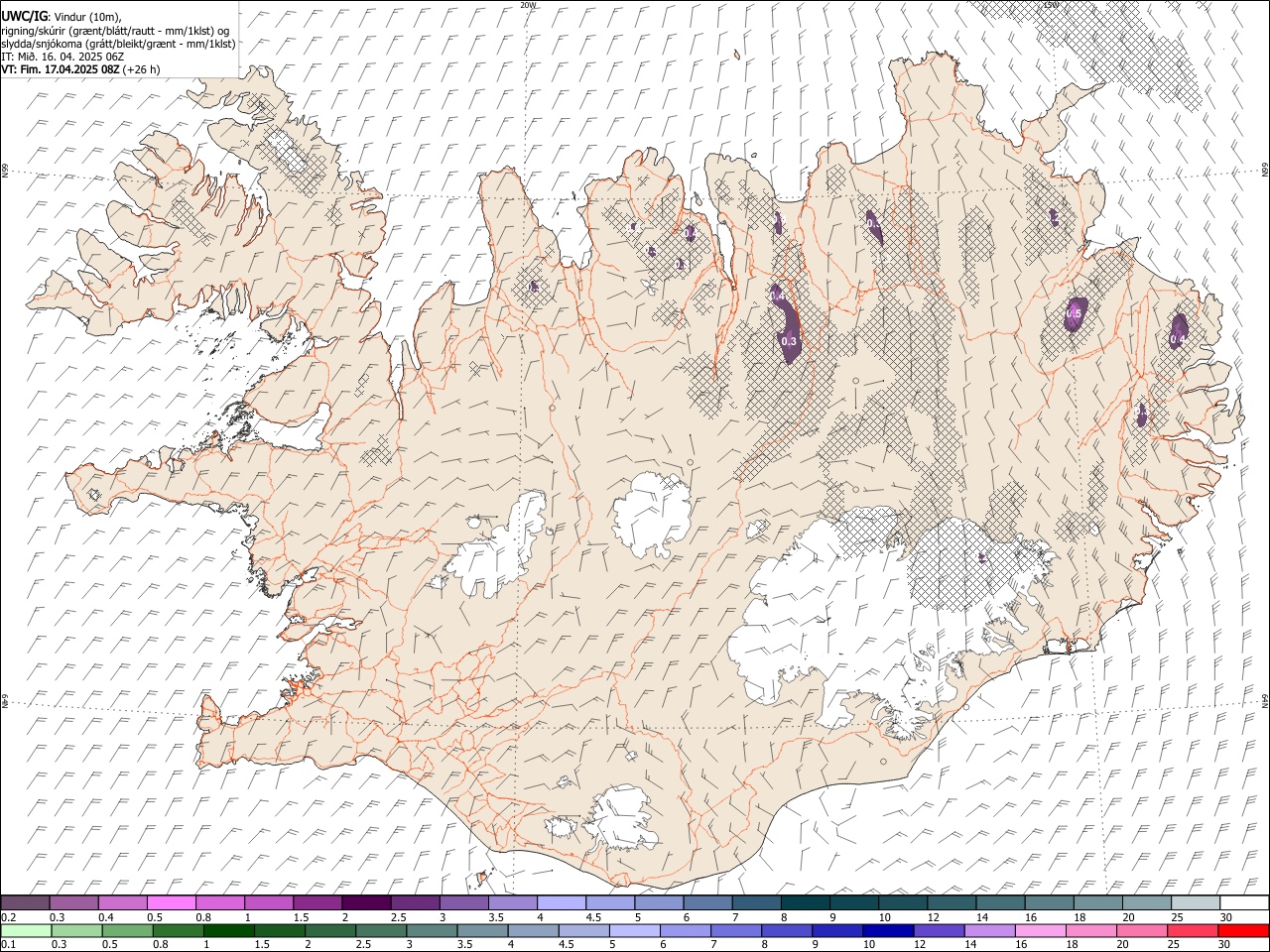Click the '0.3' value on the purple snow patch
The image size is (1270, 952).
789,341
